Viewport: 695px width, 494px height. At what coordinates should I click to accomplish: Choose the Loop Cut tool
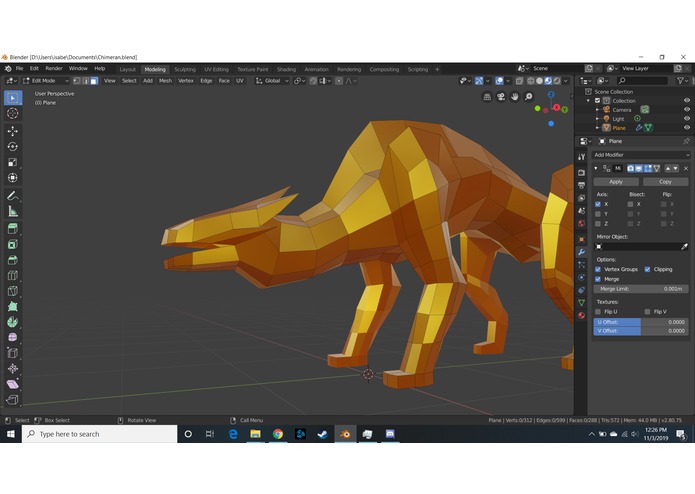(x=13, y=275)
